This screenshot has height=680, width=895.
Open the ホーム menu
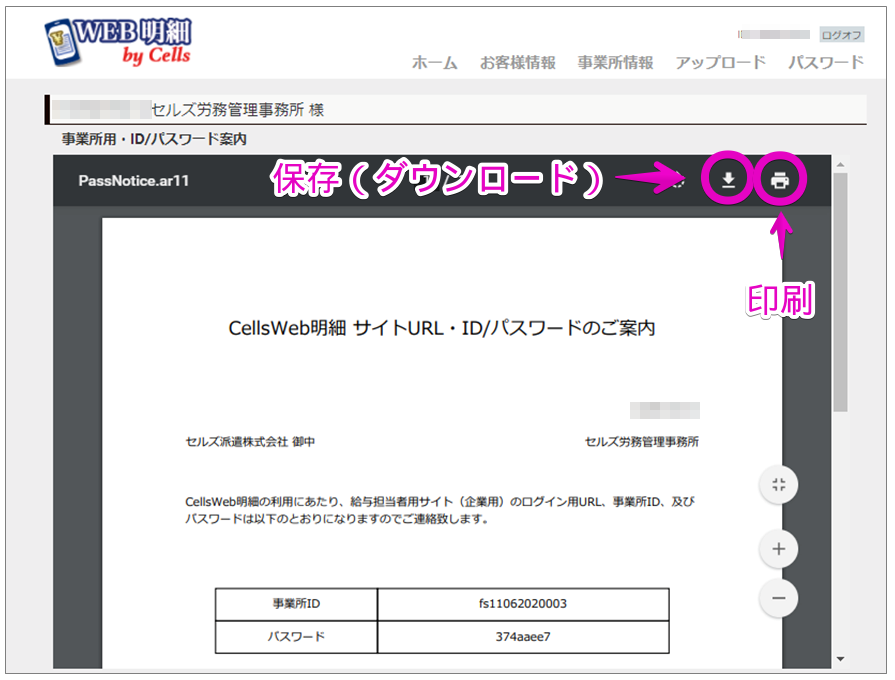[x=434, y=62]
